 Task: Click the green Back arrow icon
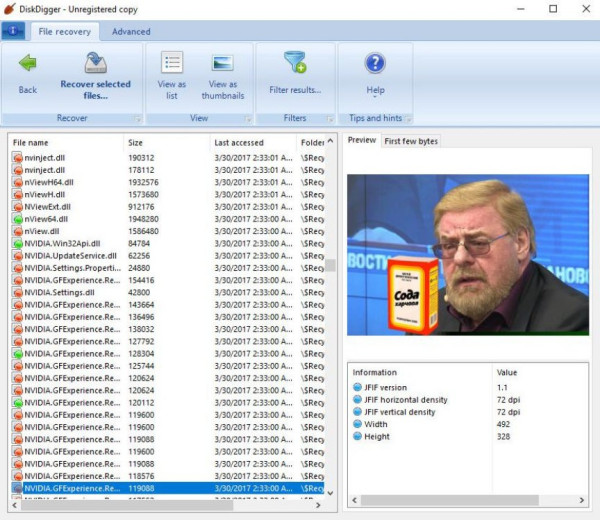[x=28, y=64]
